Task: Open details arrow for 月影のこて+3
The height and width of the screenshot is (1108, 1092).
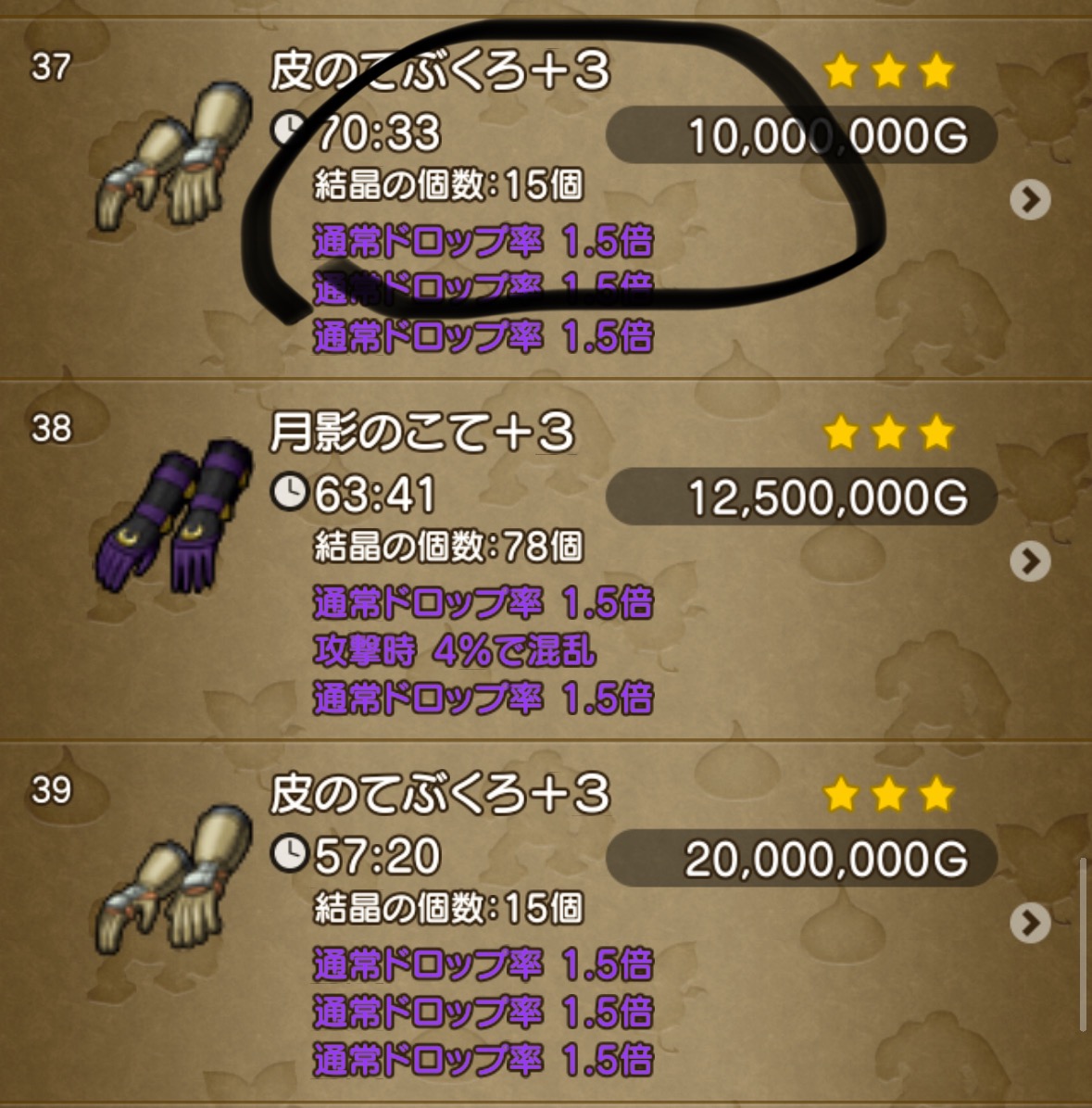Action: coord(1031,561)
